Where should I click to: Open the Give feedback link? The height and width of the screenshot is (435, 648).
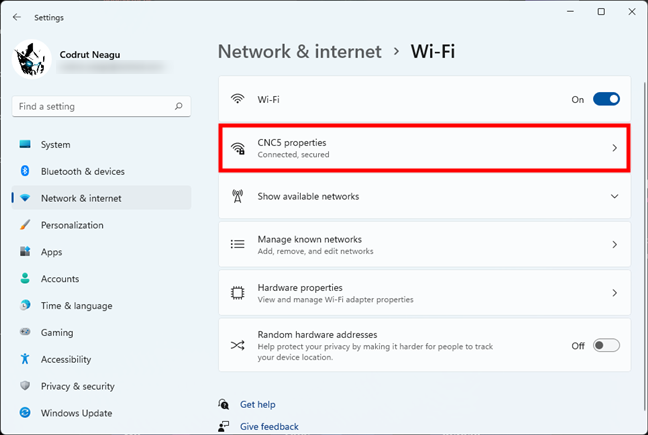(269, 426)
